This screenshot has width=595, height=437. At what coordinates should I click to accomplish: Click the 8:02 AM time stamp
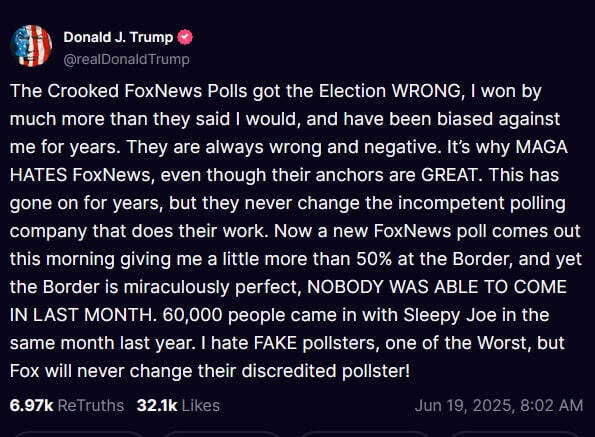tap(551, 405)
